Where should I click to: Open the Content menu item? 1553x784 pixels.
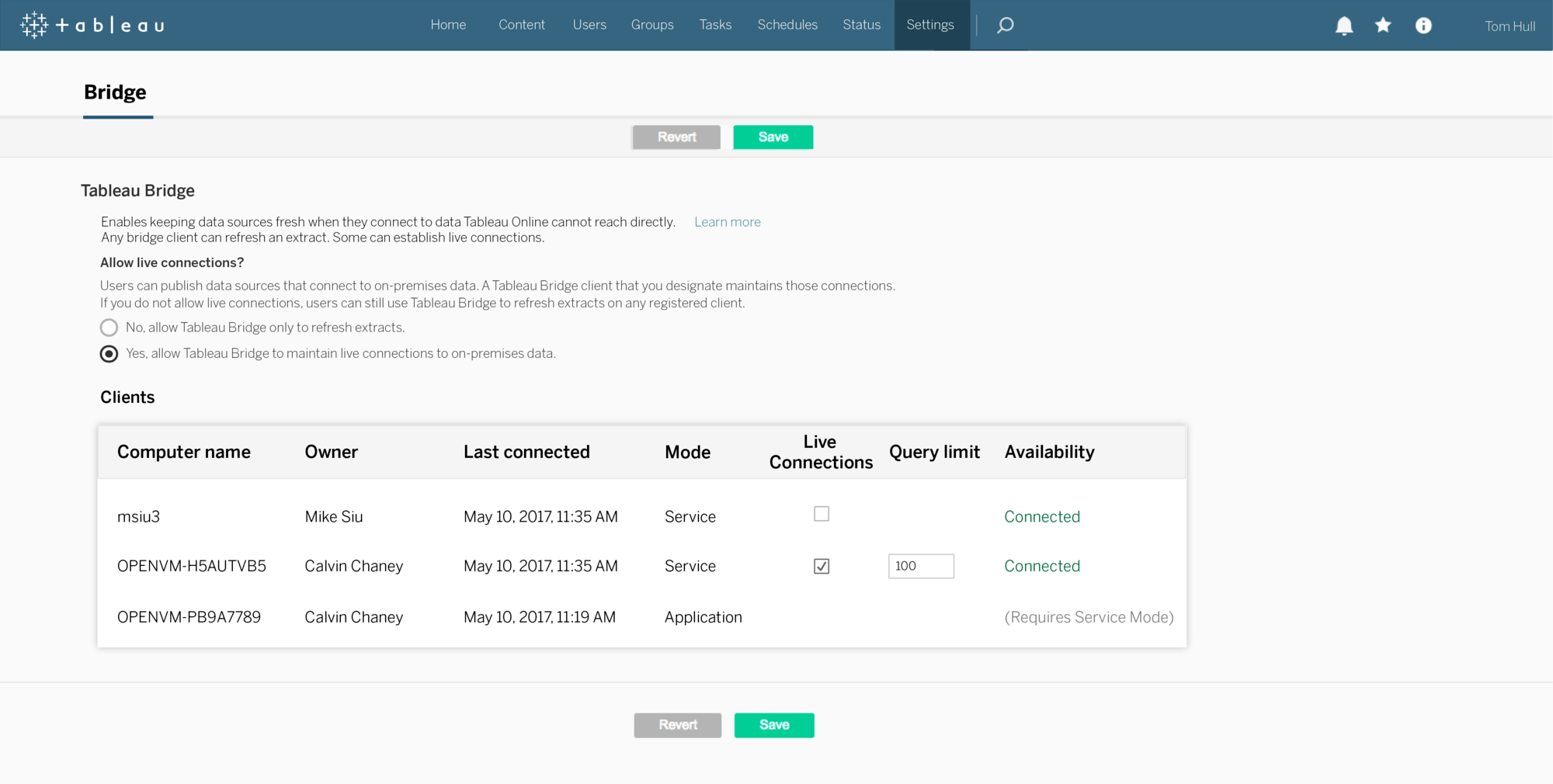click(x=522, y=25)
